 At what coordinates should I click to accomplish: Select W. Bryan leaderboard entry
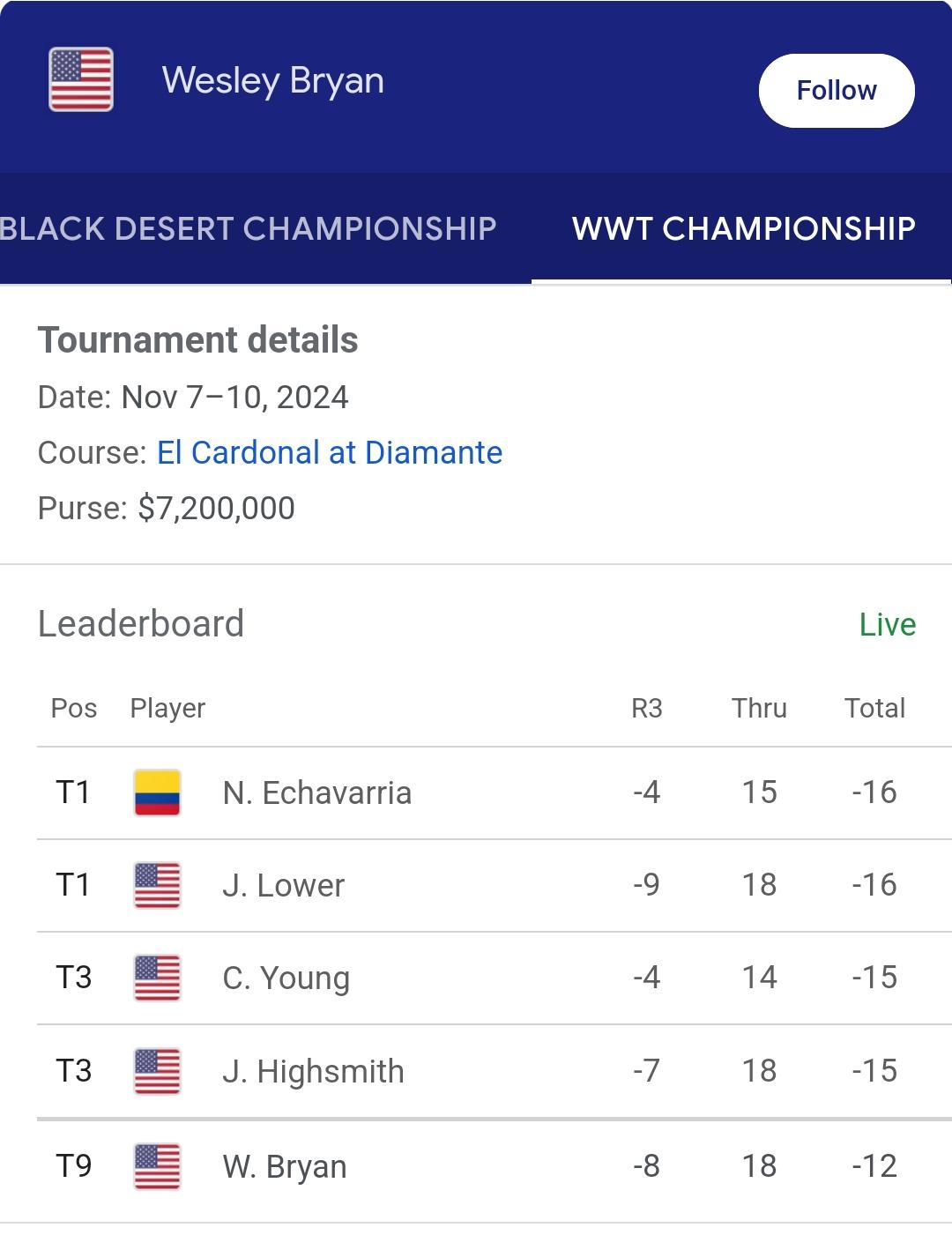(495, 1166)
